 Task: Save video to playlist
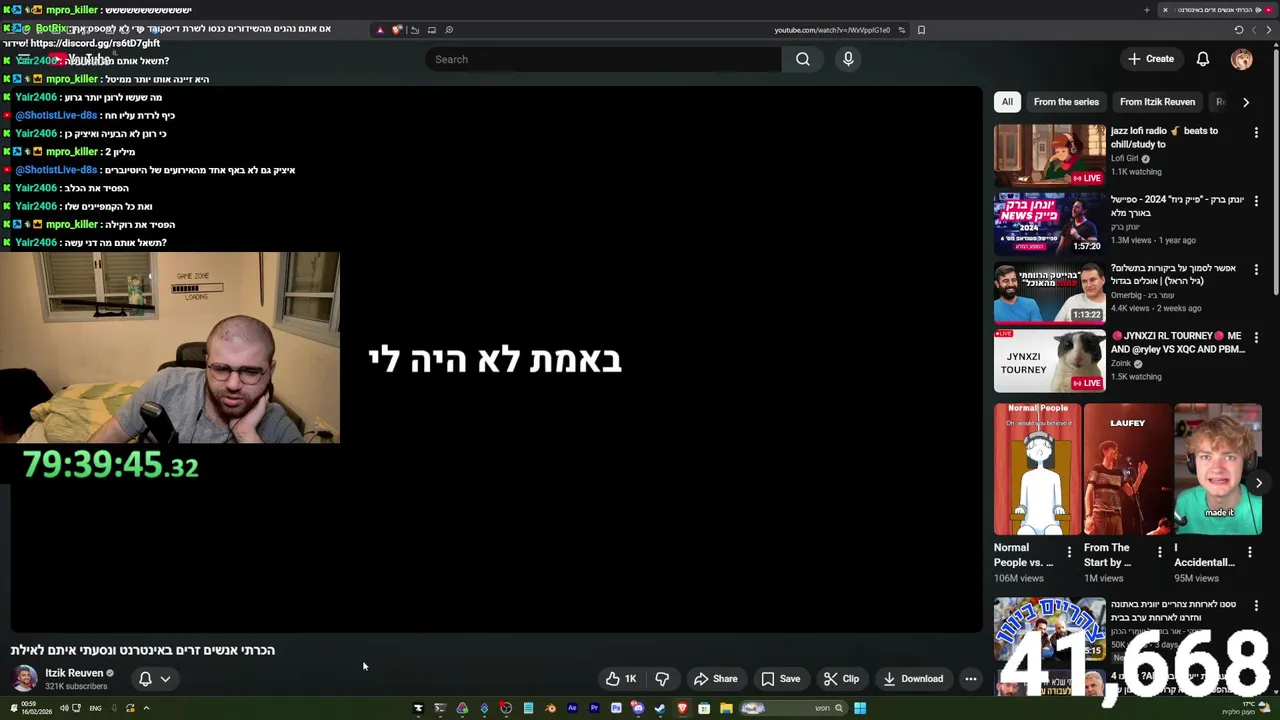pos(780,679)
